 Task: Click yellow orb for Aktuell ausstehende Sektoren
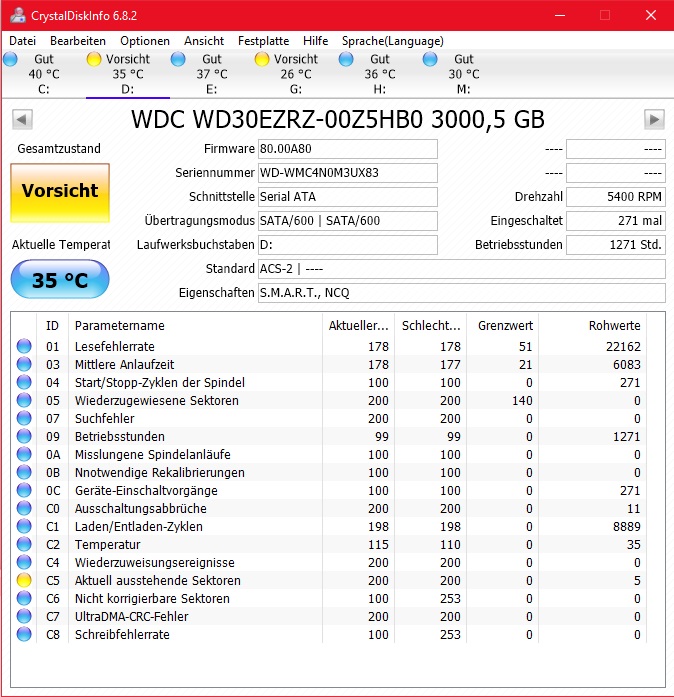tap(24, 581)
